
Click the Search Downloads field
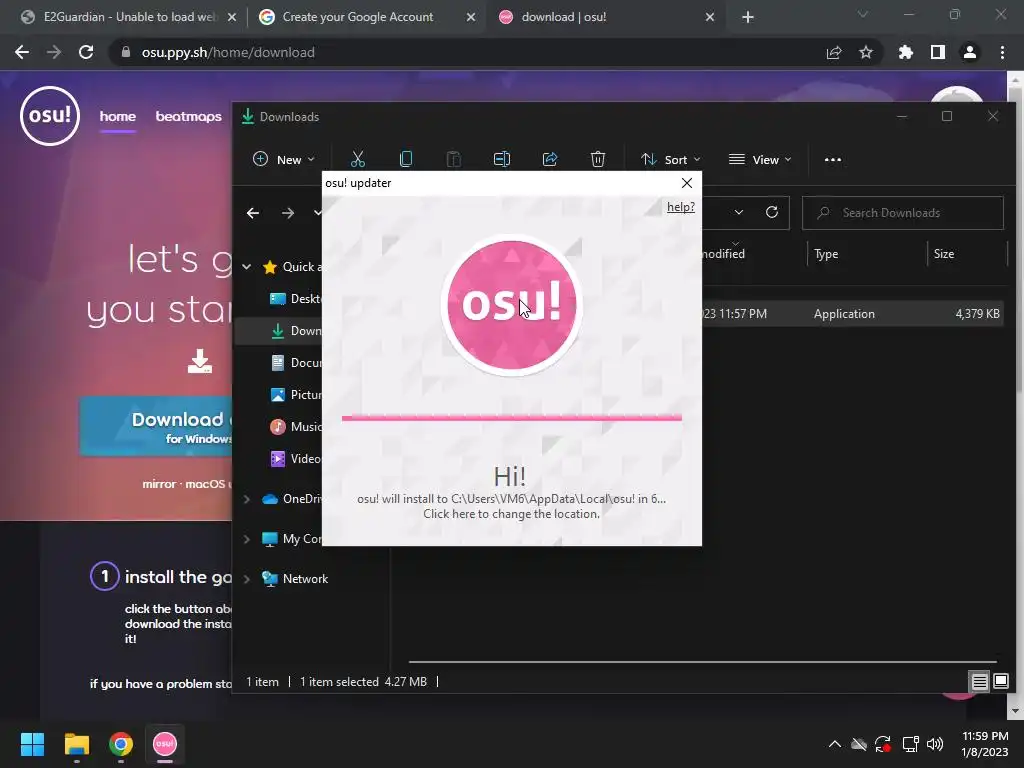tap(903, 213)
